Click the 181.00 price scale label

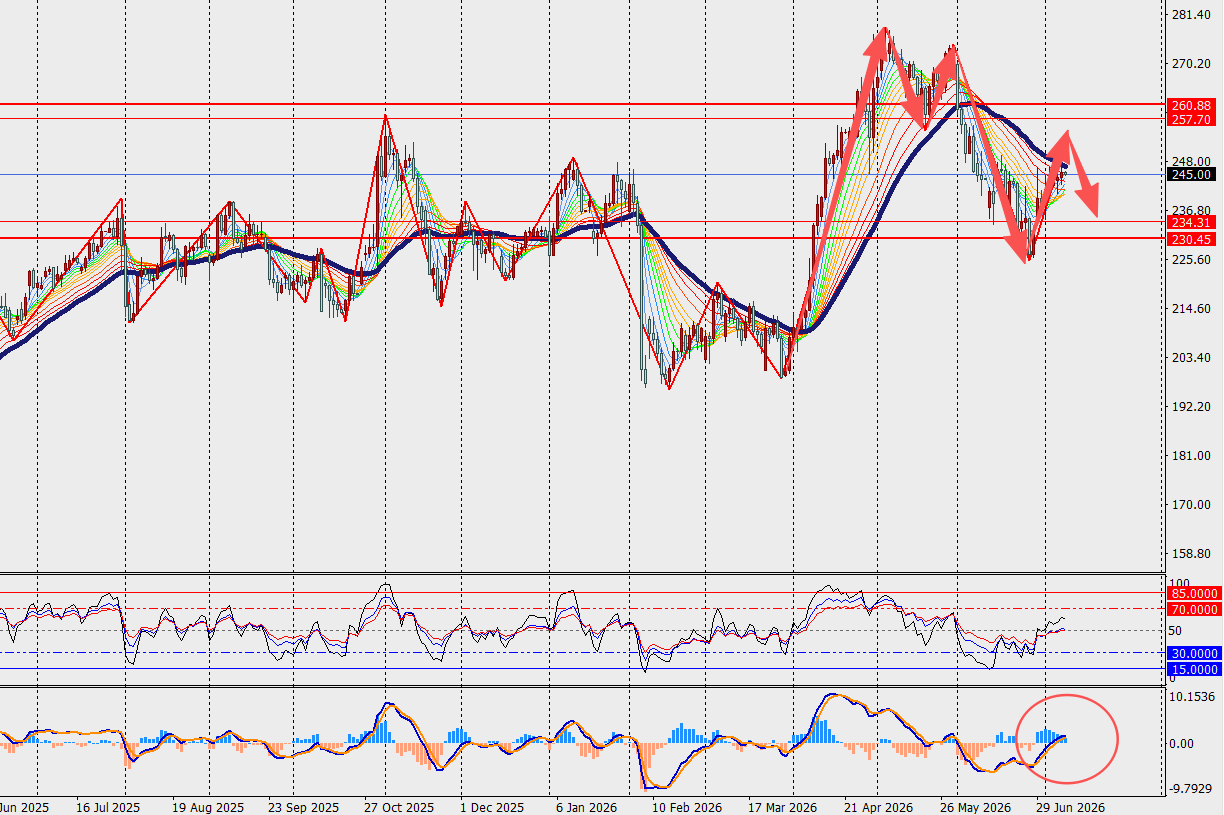(x=1190, y=456)
